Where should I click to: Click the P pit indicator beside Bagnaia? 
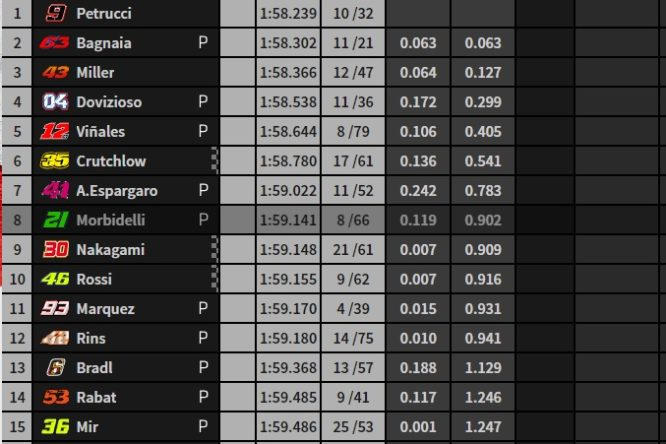click(x=203, y=42)
